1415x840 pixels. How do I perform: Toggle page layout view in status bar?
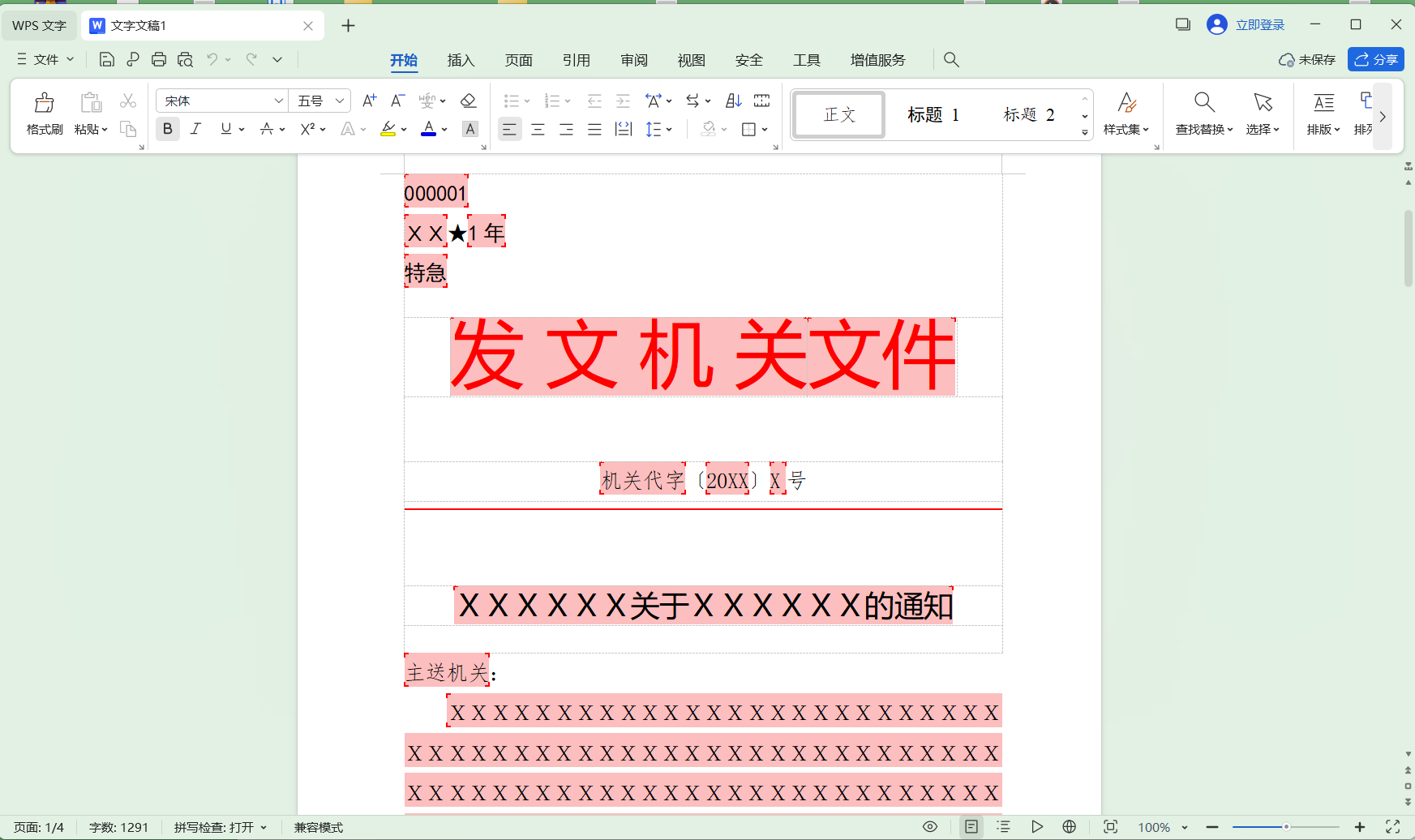pyautogui.click(x=971, y=827)
